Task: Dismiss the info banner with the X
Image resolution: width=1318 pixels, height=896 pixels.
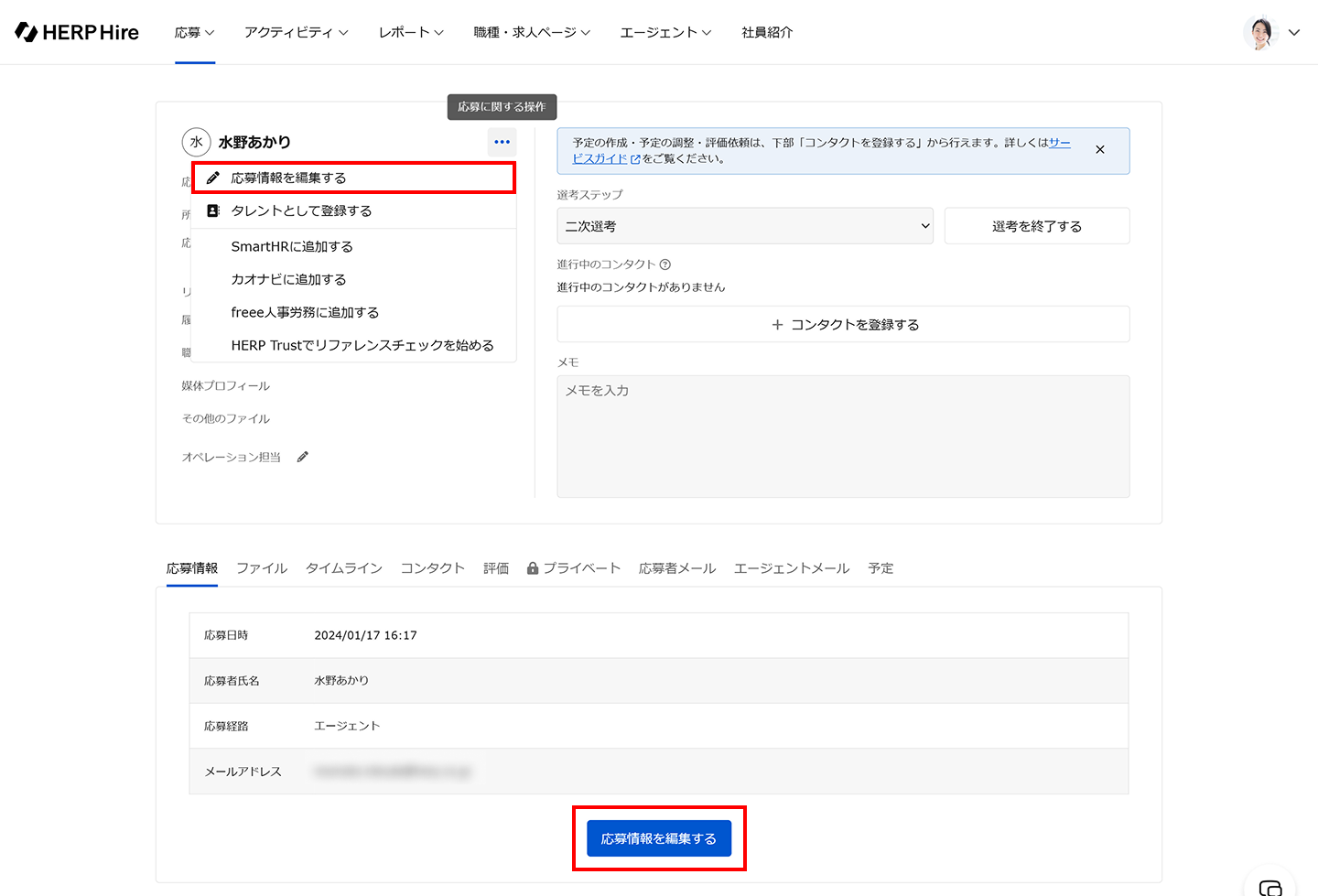Action: coord(1100,149)
